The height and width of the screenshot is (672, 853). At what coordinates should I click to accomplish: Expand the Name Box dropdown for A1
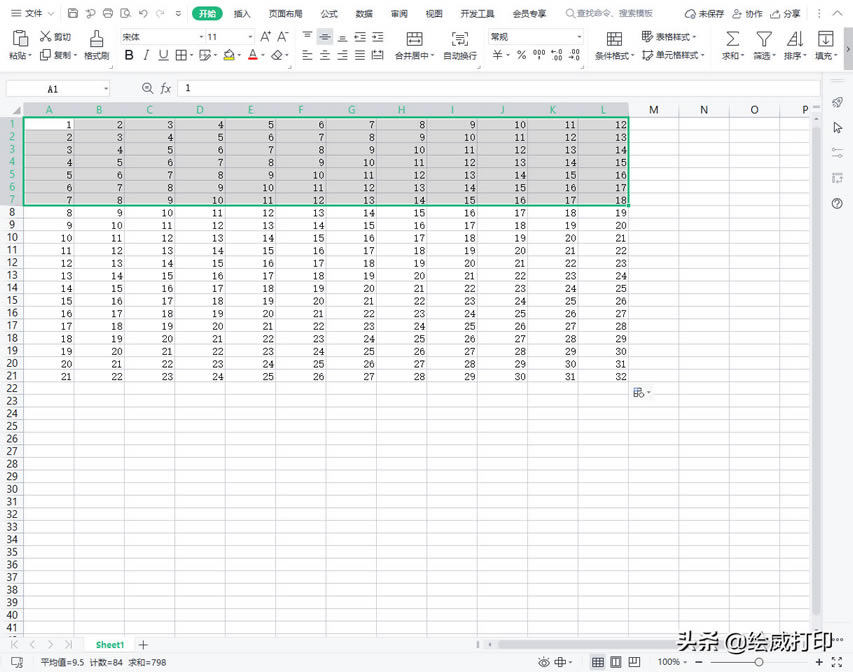tap(106, 89)
